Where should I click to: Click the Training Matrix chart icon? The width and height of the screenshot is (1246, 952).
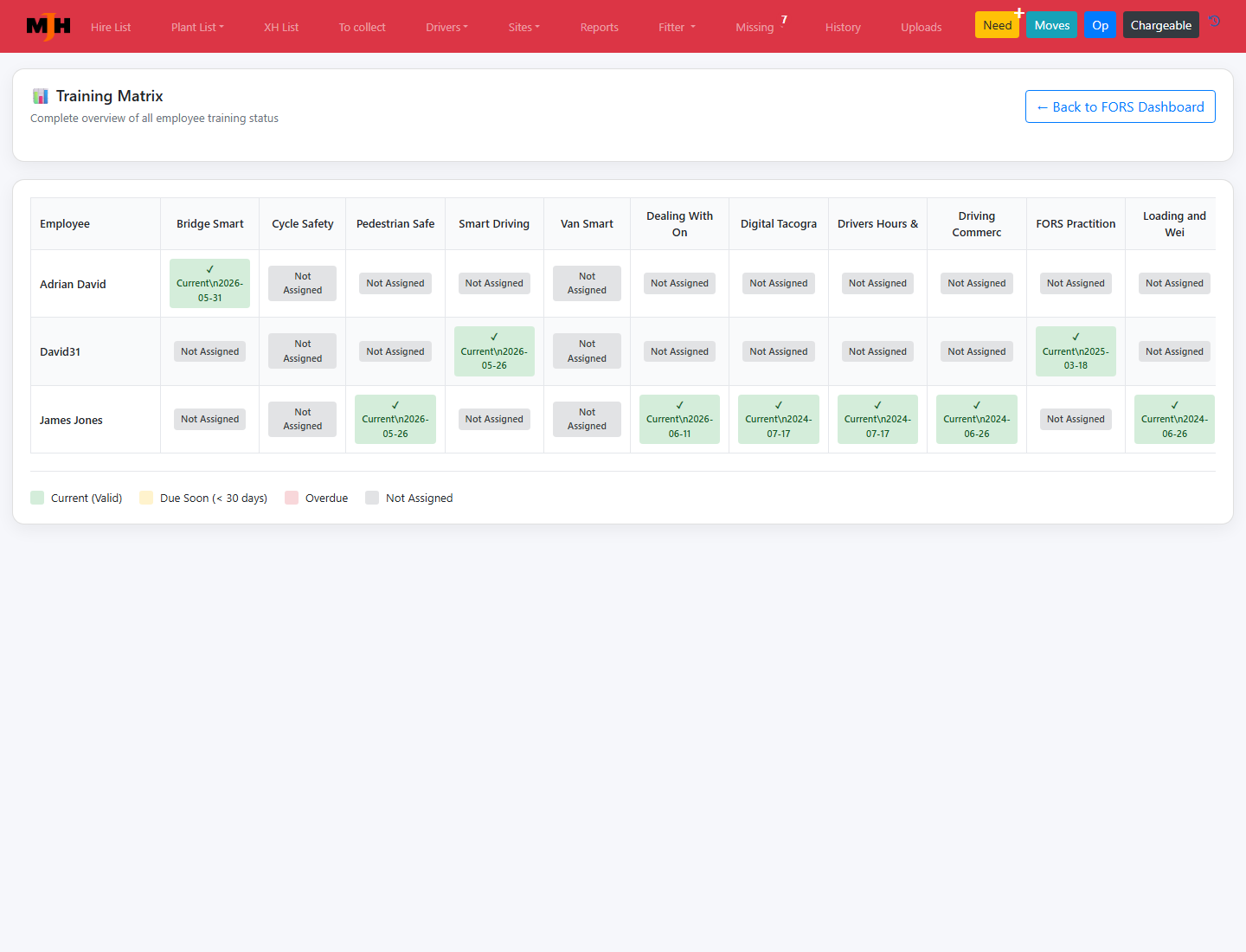[x=40, y=96]
